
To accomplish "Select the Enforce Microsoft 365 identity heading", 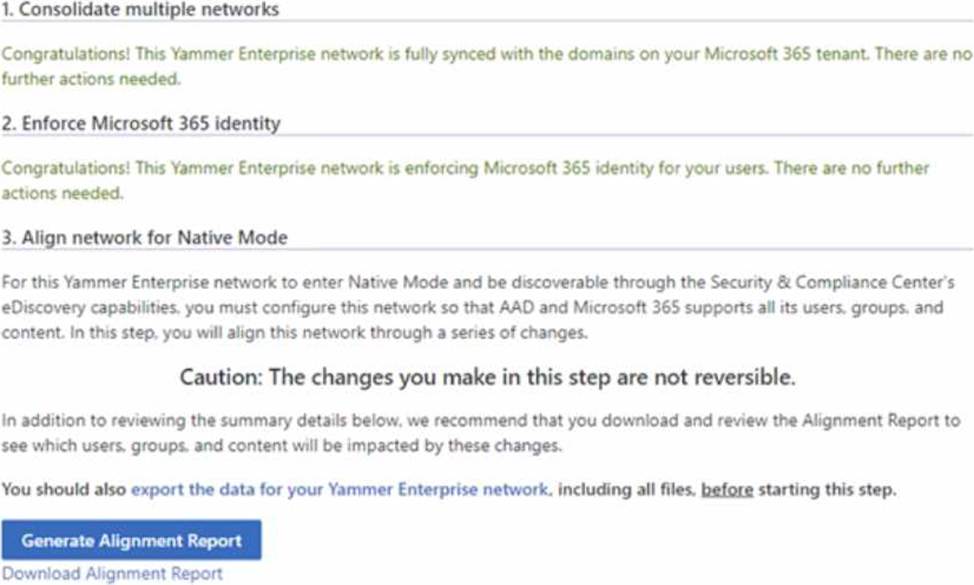I will [x=141, y=124].
